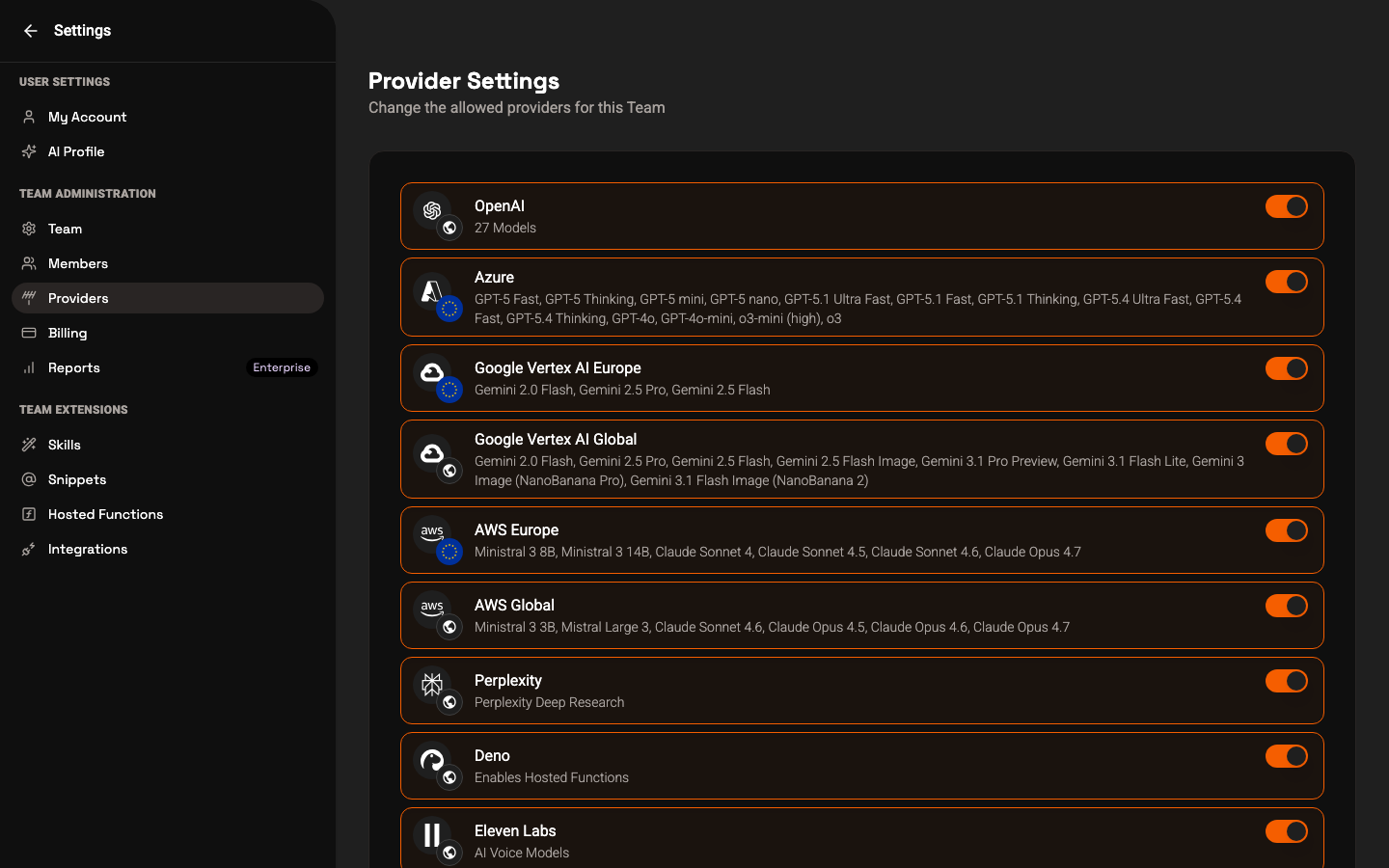Open Hosted Functions settings
The image size is (1389, 868).
click(x=168, y=514)
